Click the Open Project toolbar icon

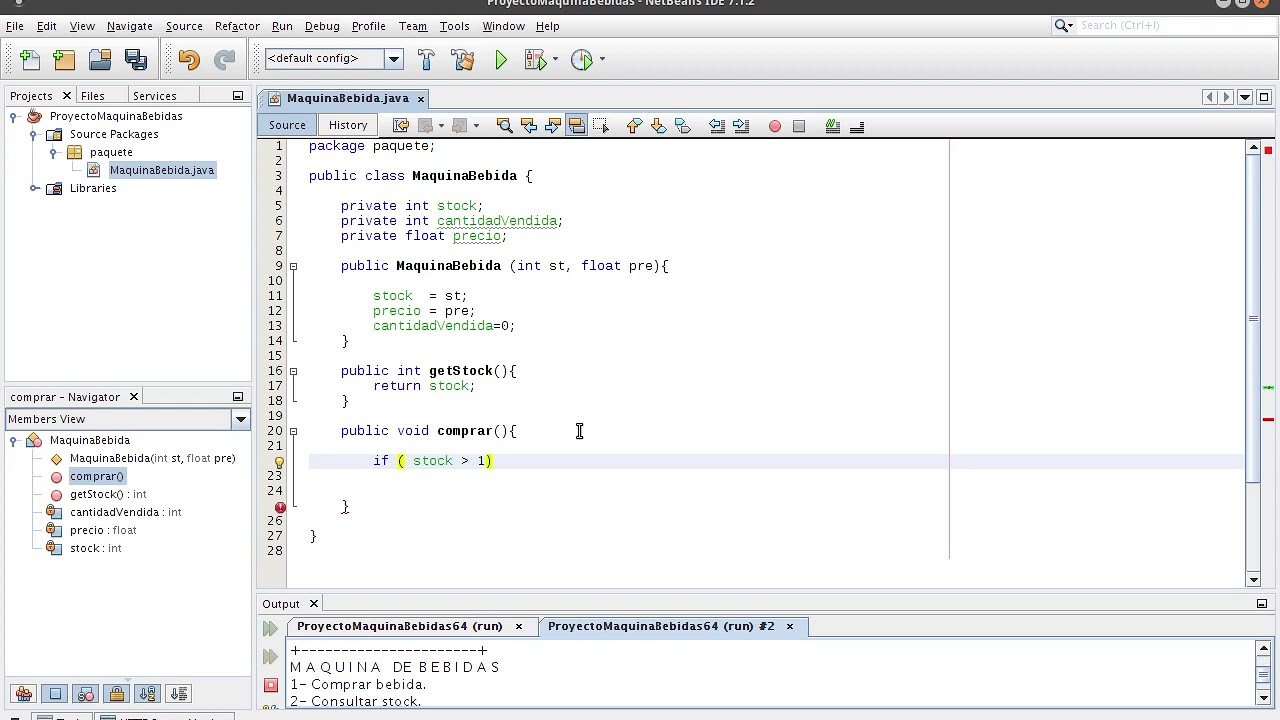point(99,59)
